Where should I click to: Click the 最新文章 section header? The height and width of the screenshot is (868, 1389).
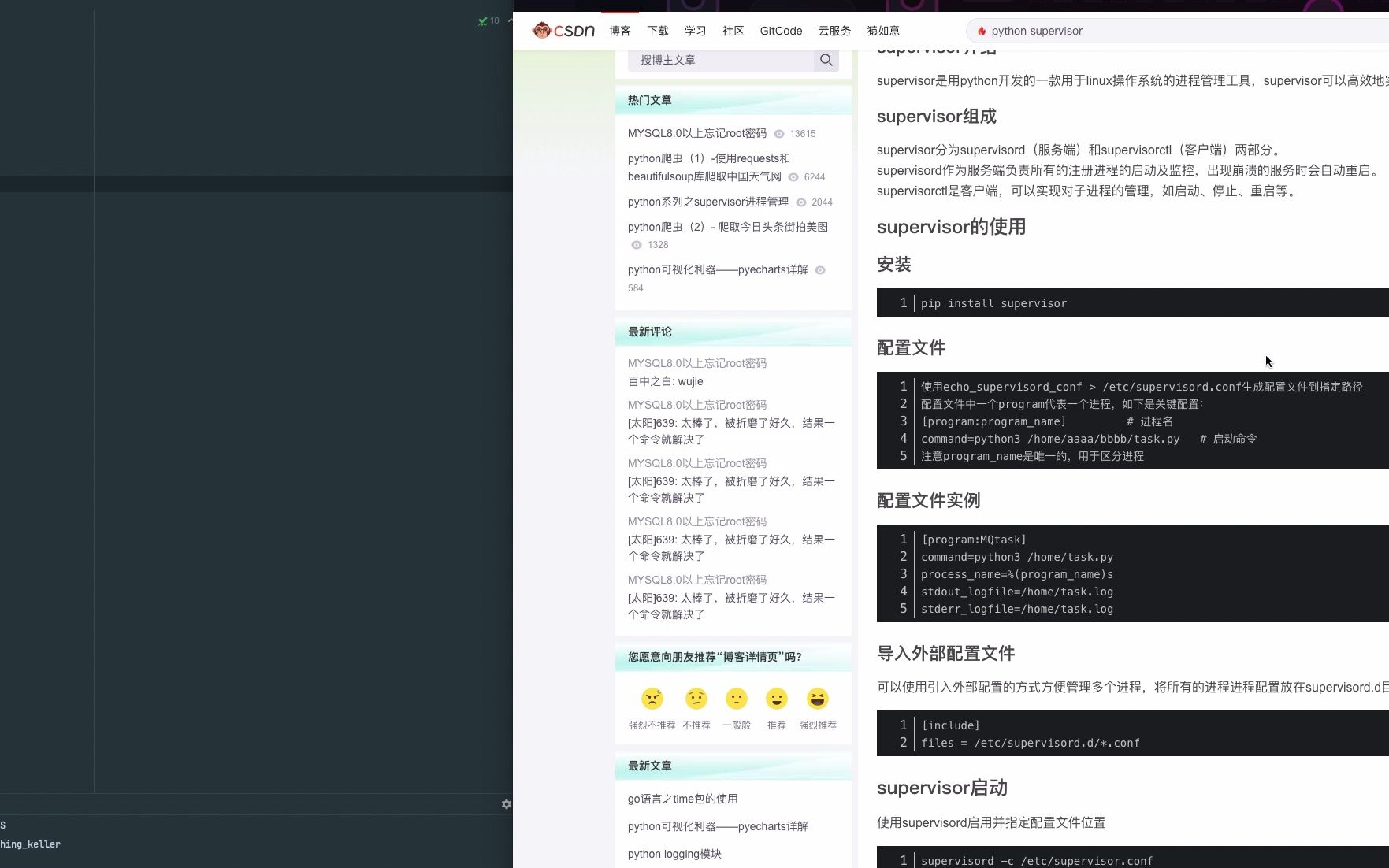pos(650,766)
